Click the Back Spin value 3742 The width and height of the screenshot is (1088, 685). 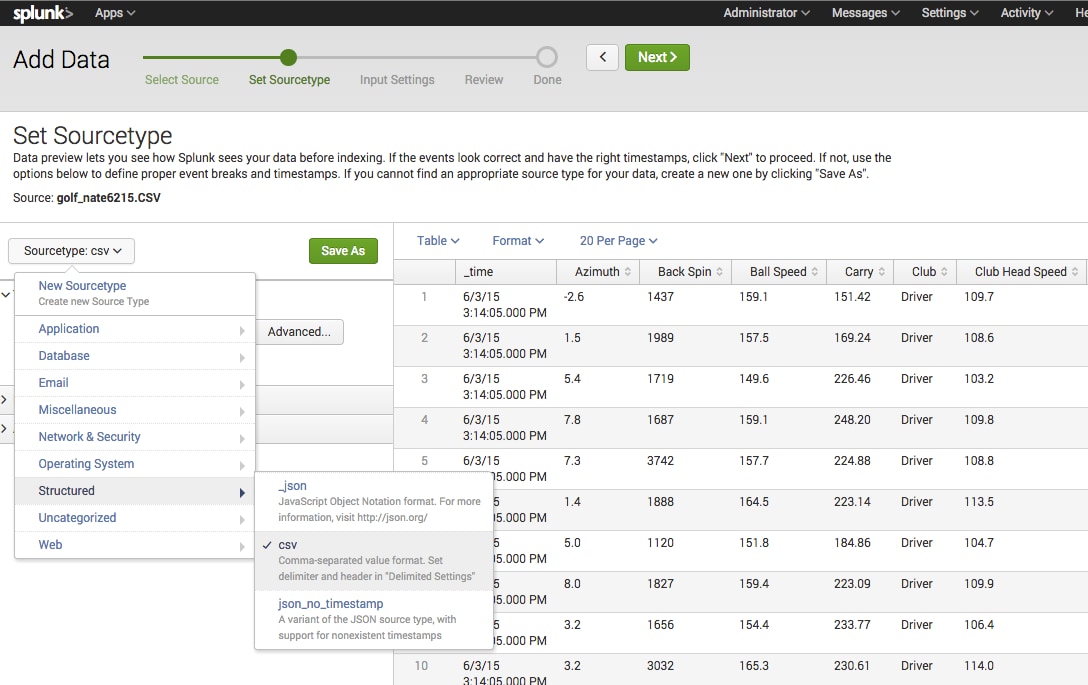click(x=661, y=461)
